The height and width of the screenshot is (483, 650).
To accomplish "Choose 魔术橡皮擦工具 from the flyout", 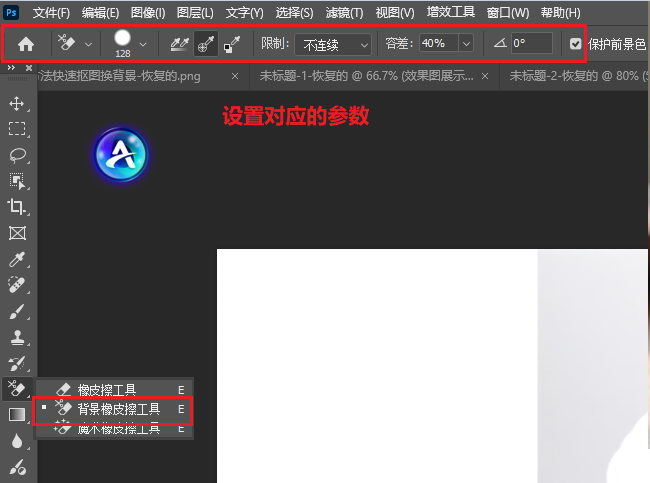I will [x=114, y=428].
